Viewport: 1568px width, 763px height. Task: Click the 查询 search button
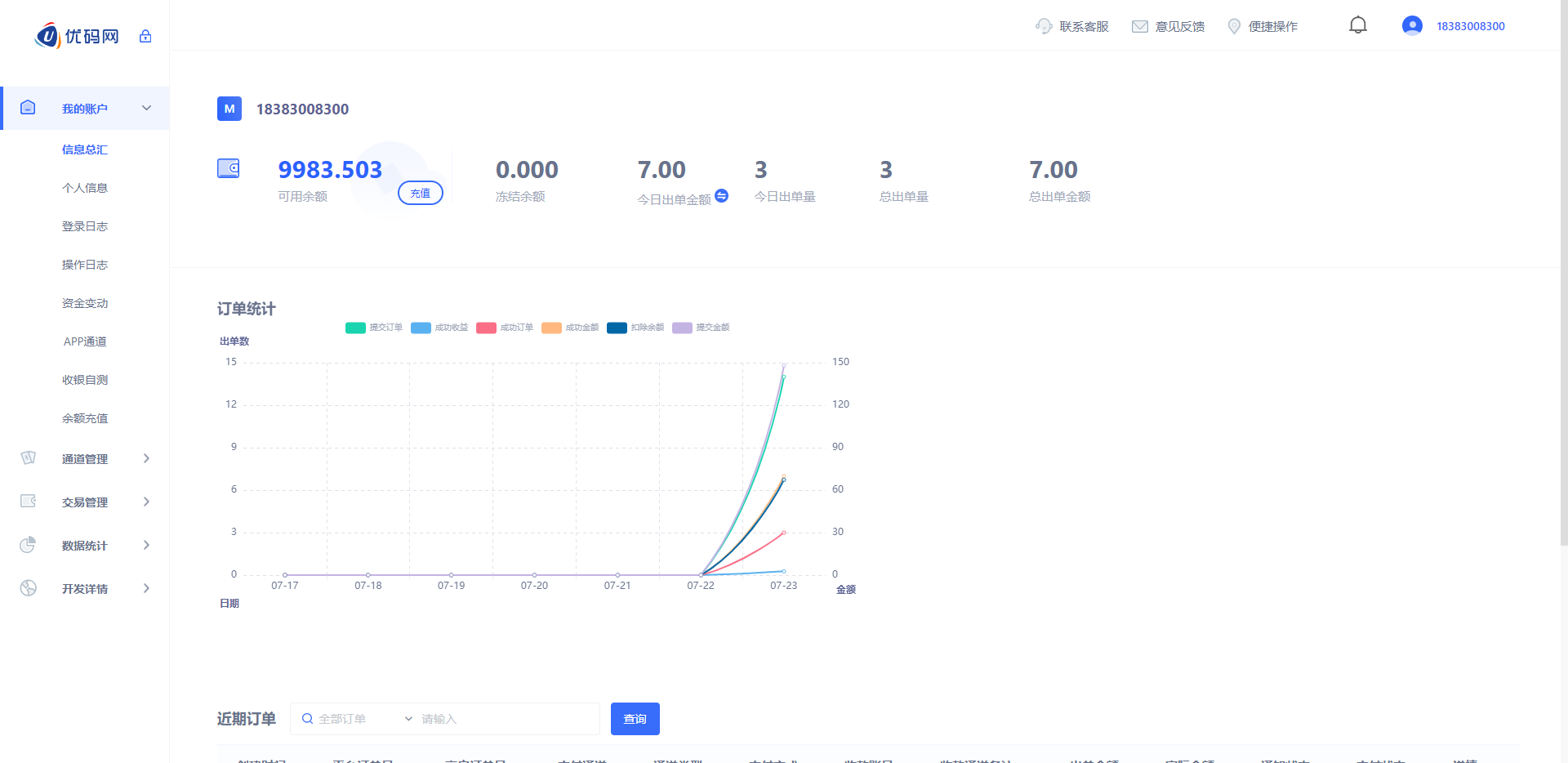(x=635, y=719)
